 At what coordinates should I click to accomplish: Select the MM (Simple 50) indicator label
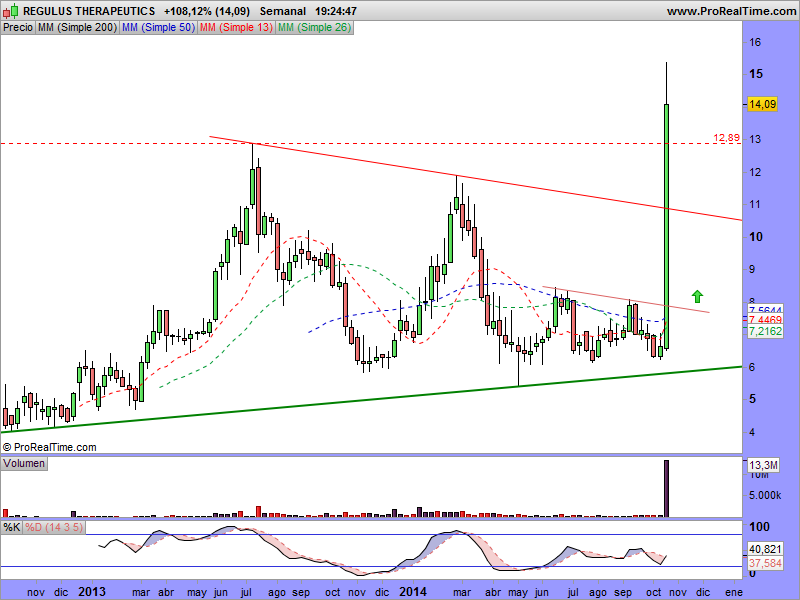point(158,28)
